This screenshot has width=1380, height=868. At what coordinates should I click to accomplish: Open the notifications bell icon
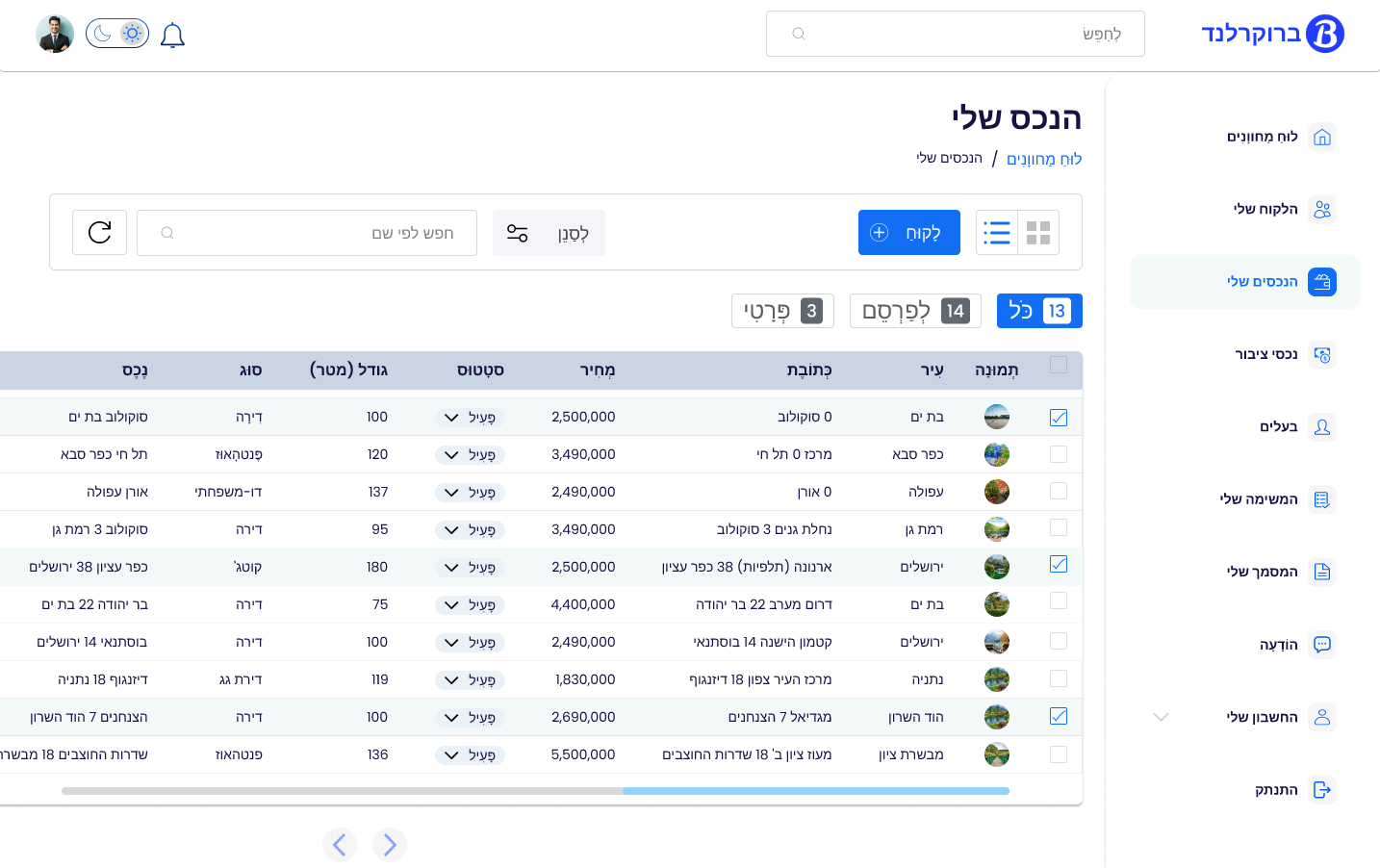pyautogui.click(x=172, y=36)
